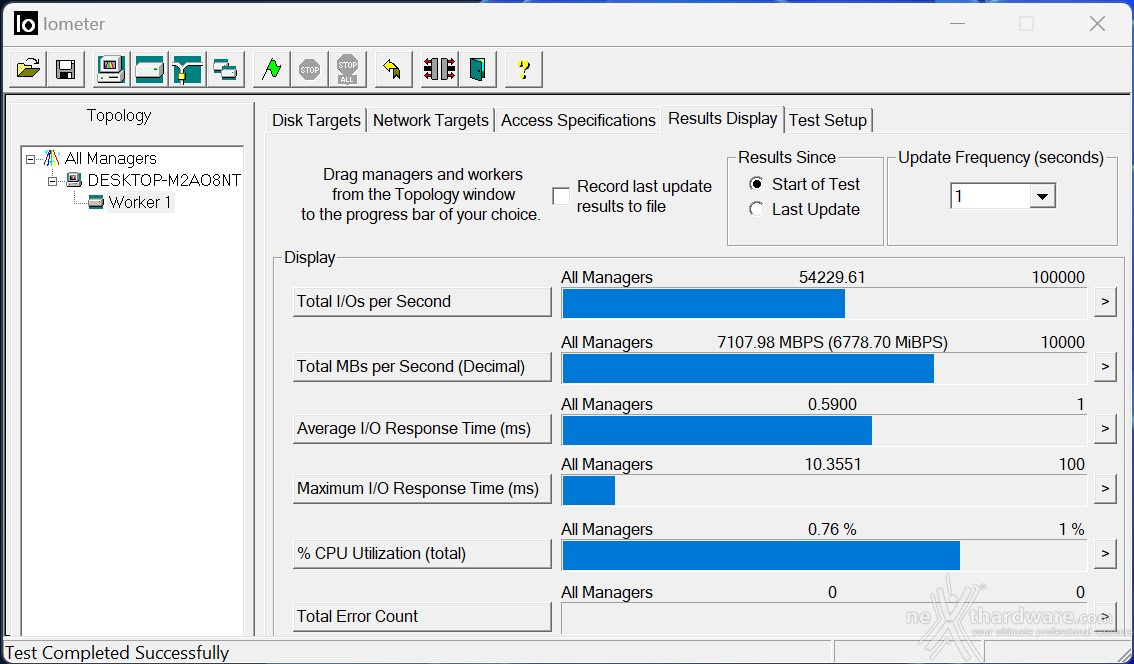1134x664 pixels.
Task: Click Average I/O Response Time (ms) button
Action: tap(422, 429)
